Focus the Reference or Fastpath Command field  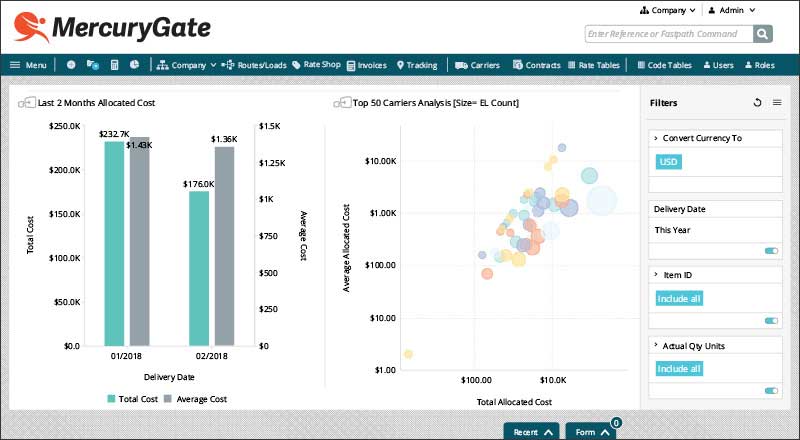pyautogui.click(x=669, y=34)
